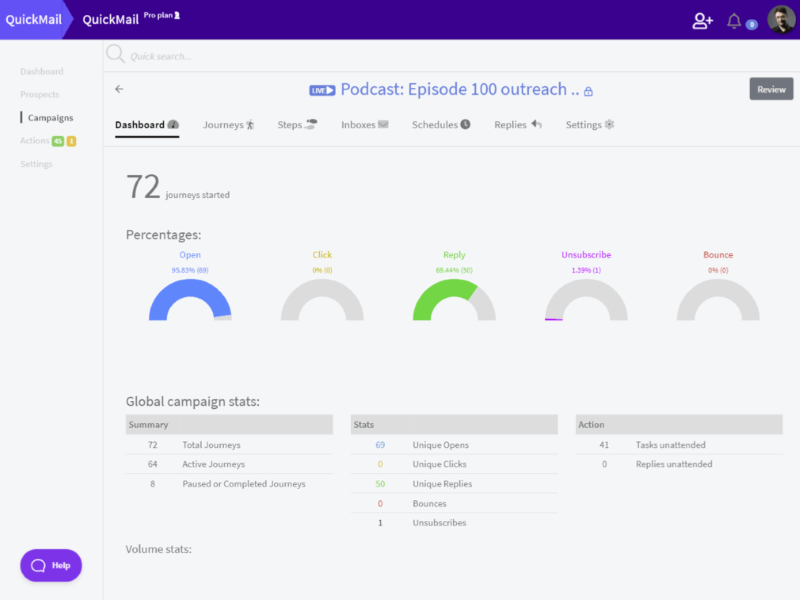Click the Unique Replies value 50

[x=380, y=484]
